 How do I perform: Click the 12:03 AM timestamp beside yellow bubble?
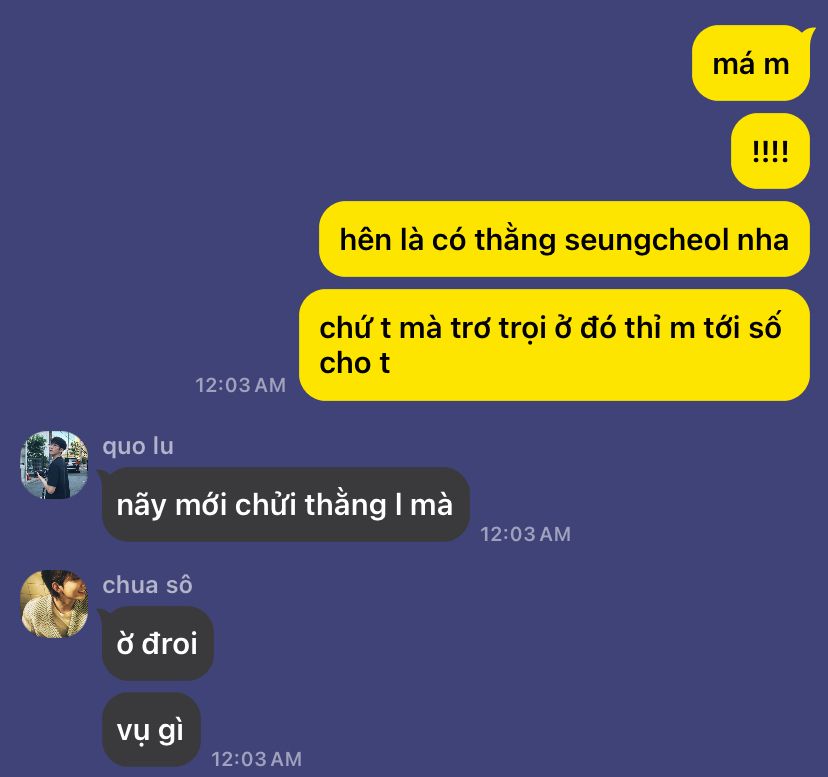240,385
